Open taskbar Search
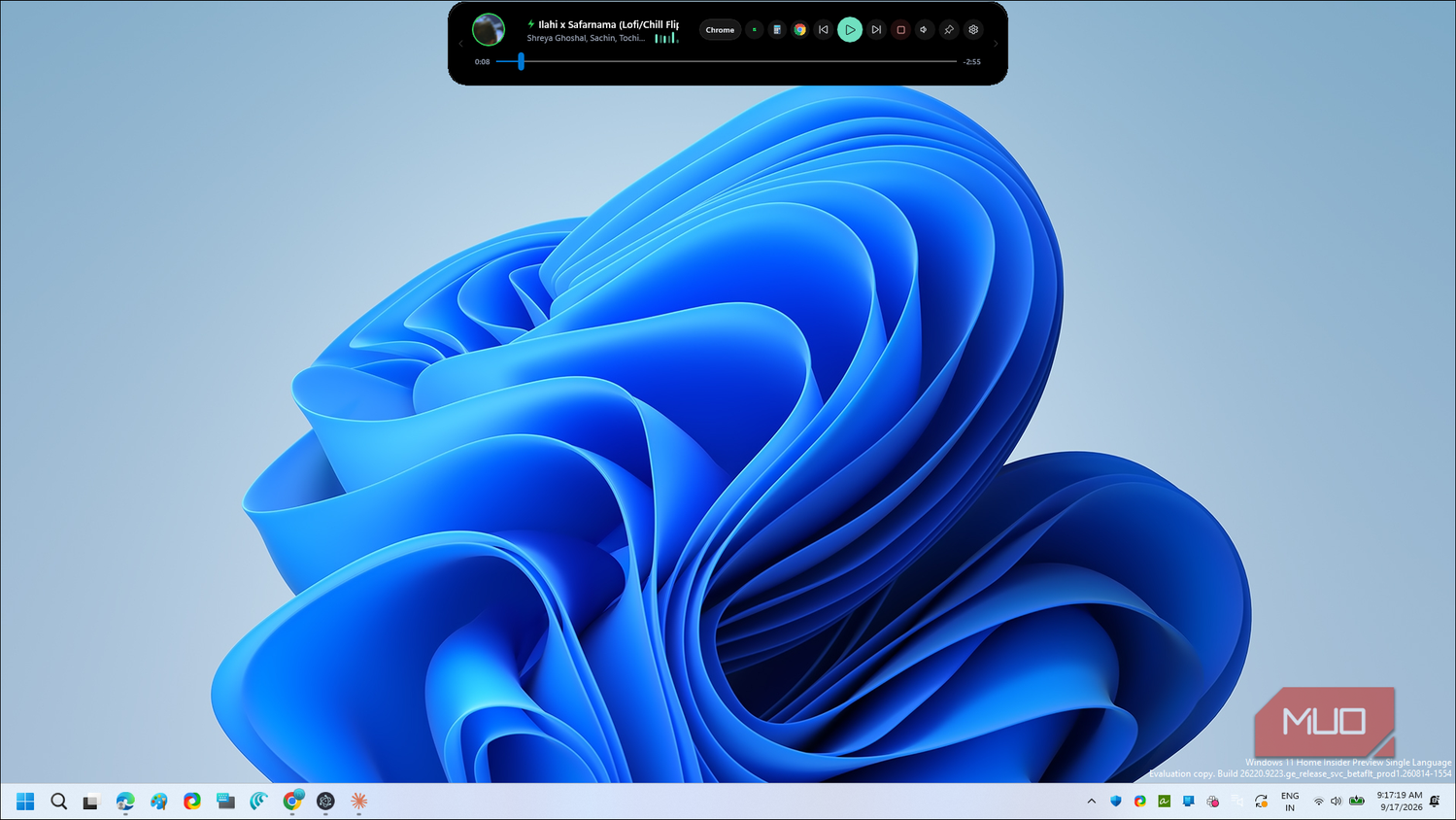Viewport: 1456px width, 820px height. [x=59, y=801]
